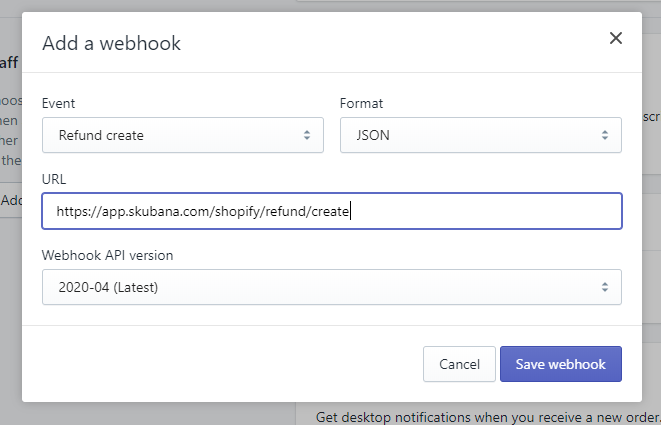The width and height of the screenshot is (661, 425).
Task: Click the "Webhook API version" label
Action: point(107,255)
